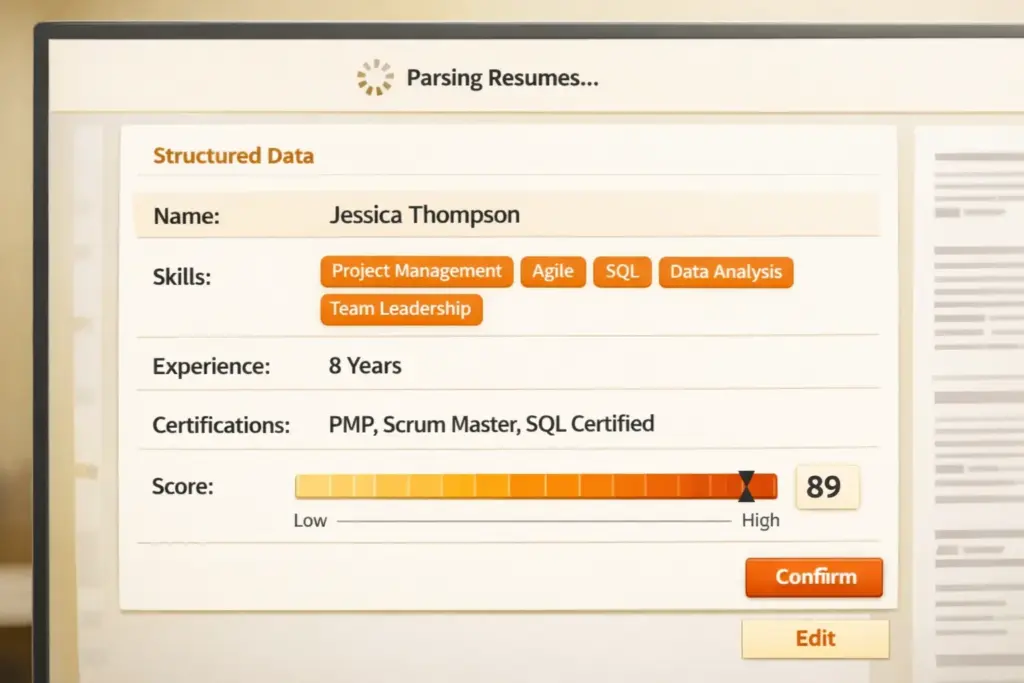
Task: Click the Edit button
Action: (815, 638)
